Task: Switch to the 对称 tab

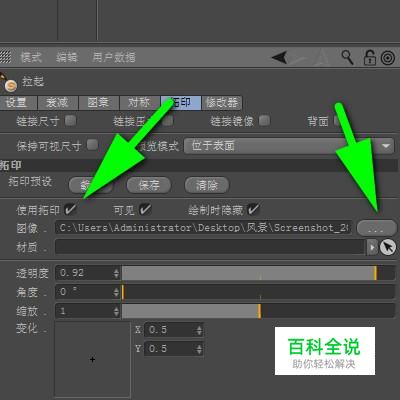Action: pos(140,103)
